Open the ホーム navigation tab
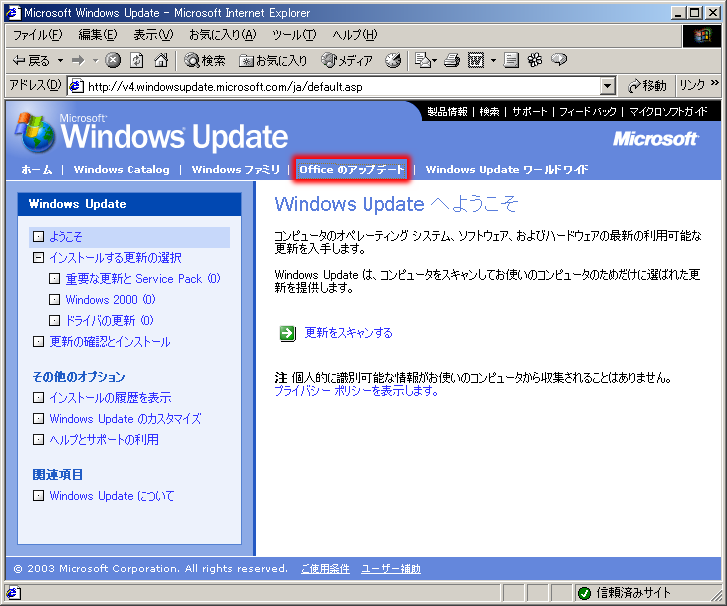The height and width of the screenshot is (606, 727). pyautogui.click(x=37, y=170)
